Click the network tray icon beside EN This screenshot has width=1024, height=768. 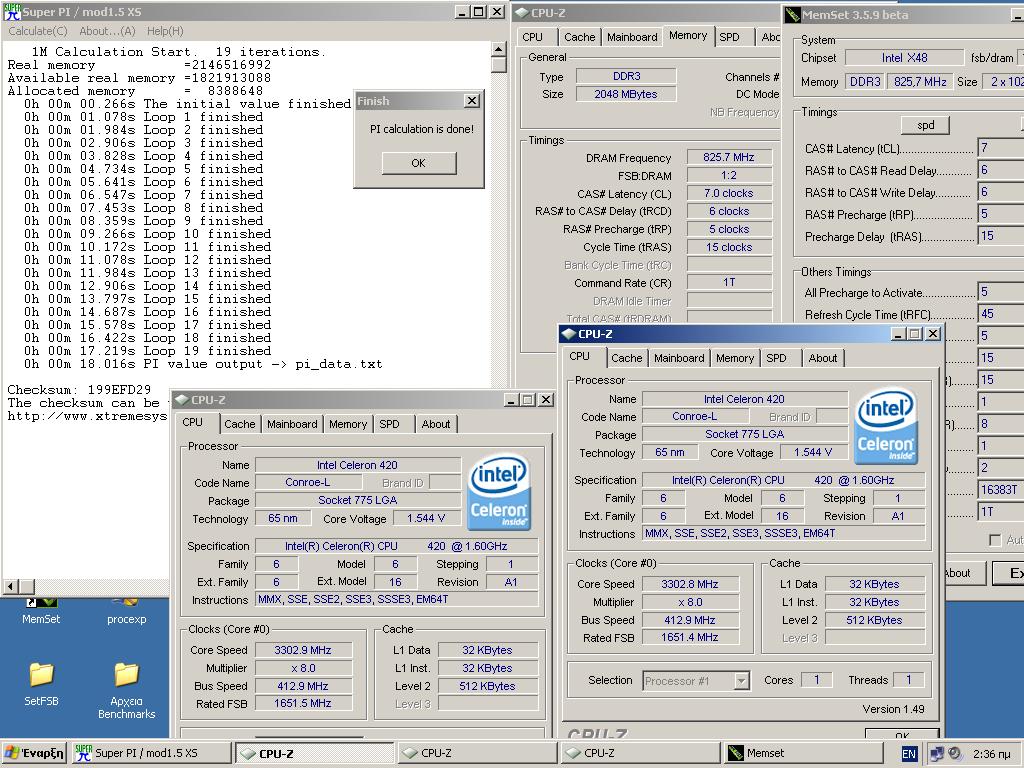[937, 754]
